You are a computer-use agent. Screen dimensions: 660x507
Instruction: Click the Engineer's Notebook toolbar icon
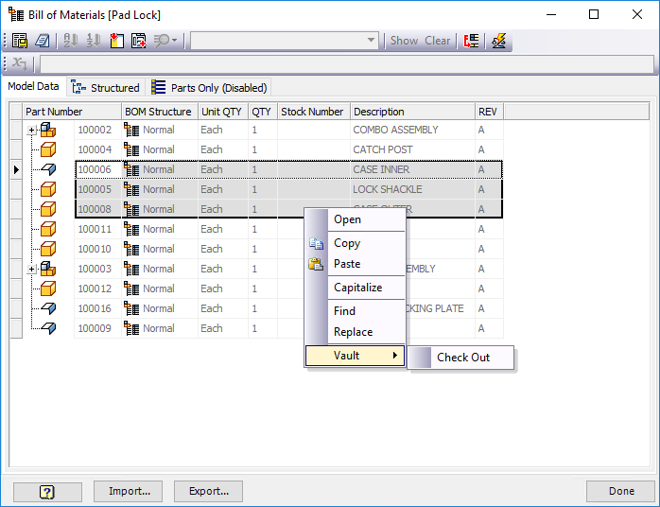(x=42, y=41)
